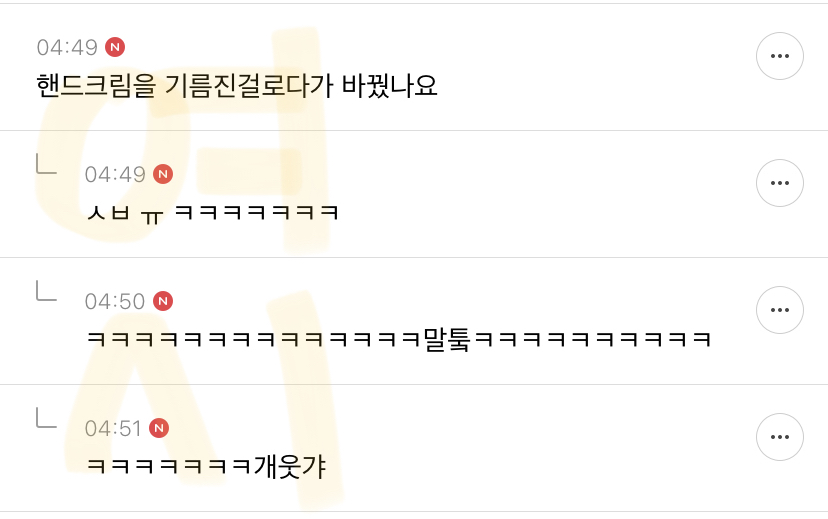Image resolution: width=828 pixels, height=519 pixels.
Task: Select the 04:50 timestamp
Action: (x=115, y=301)
